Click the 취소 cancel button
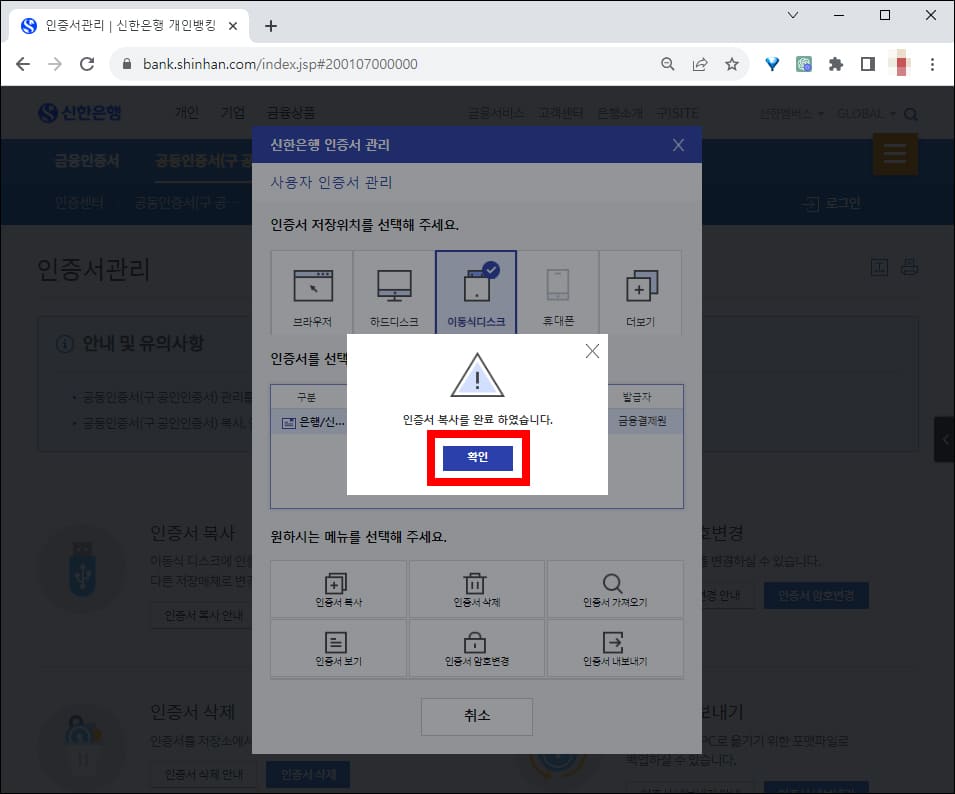Screen dimensions: 955x794 tap(477, 716)
